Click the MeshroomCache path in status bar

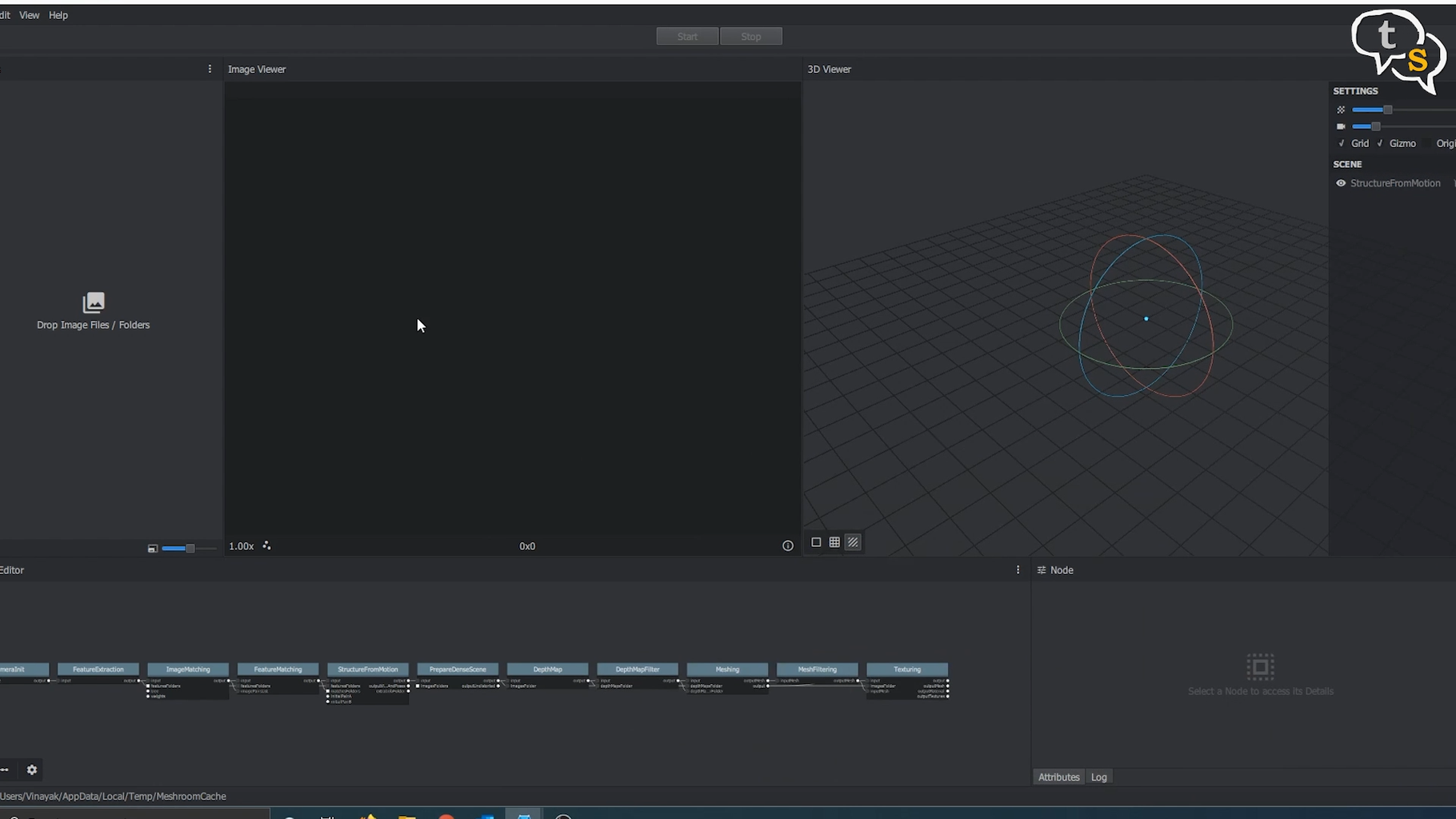tap(113, 796)
